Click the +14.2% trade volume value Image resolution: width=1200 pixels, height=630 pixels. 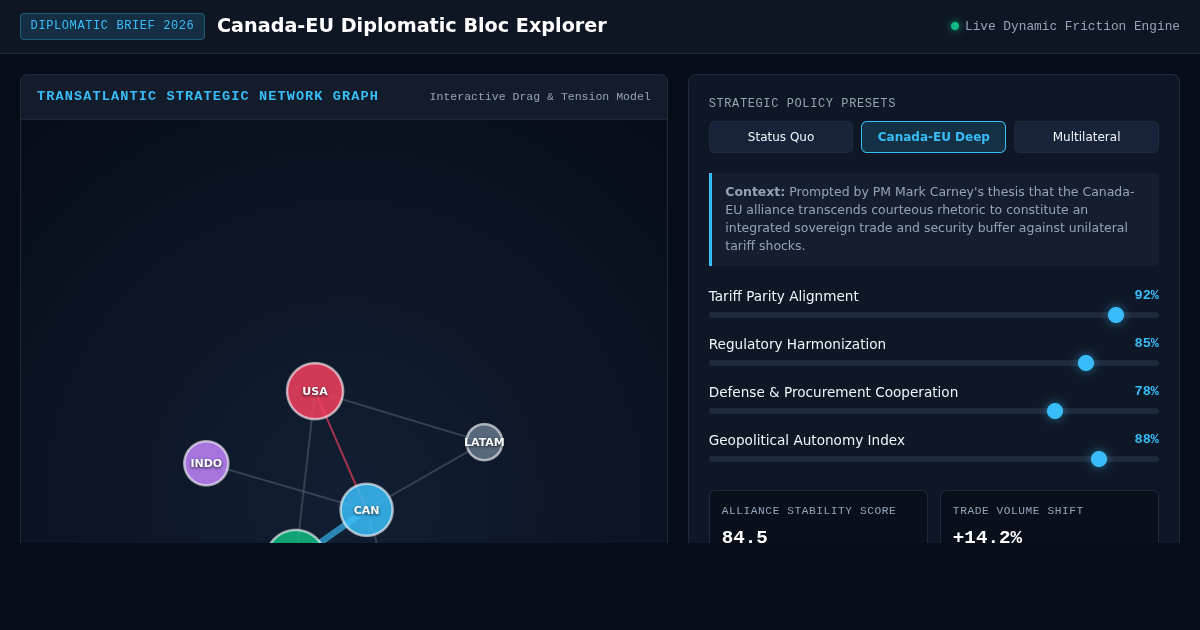[987, 537]
